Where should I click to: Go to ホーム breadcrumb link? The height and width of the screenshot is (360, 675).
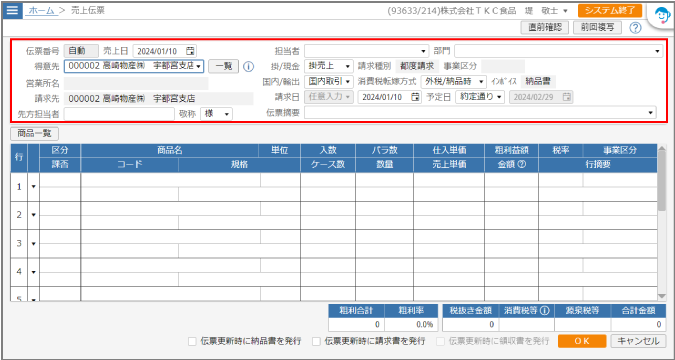coord(41,11)
